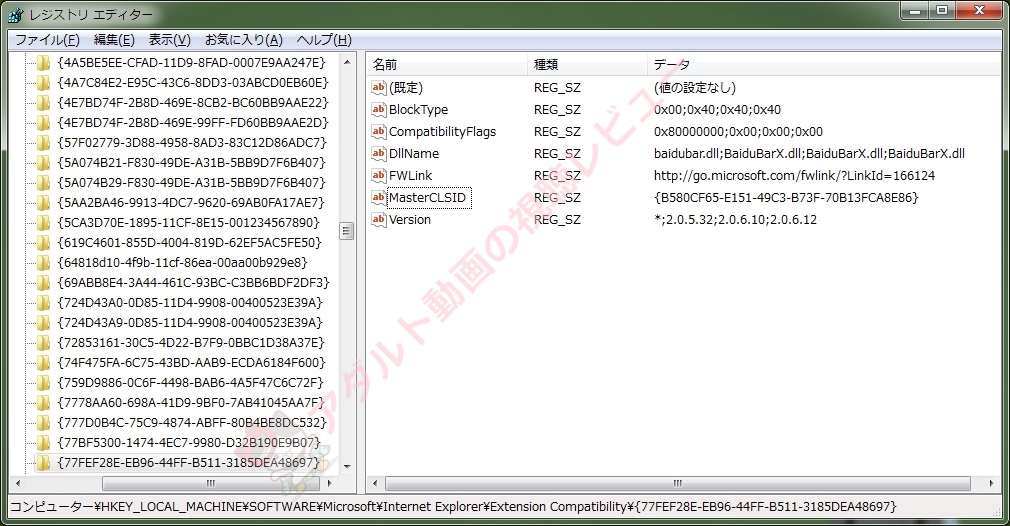Click the values pane scroll right arrow

click(x=991, y=483)
